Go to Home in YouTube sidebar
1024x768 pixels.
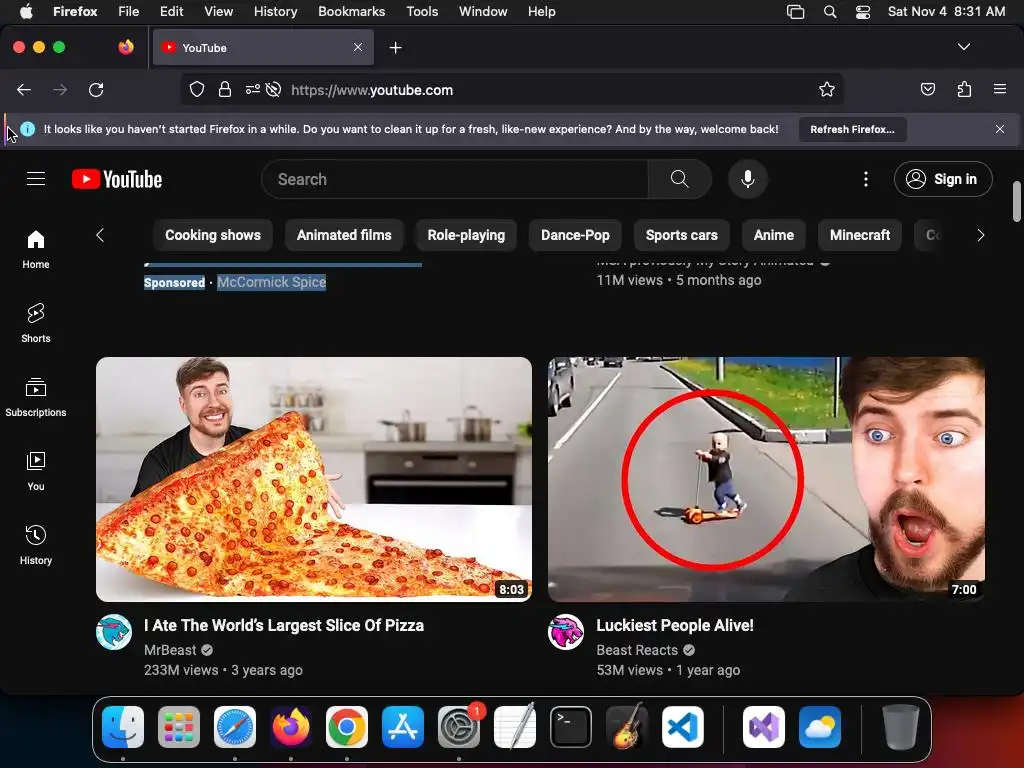[36, 249]
